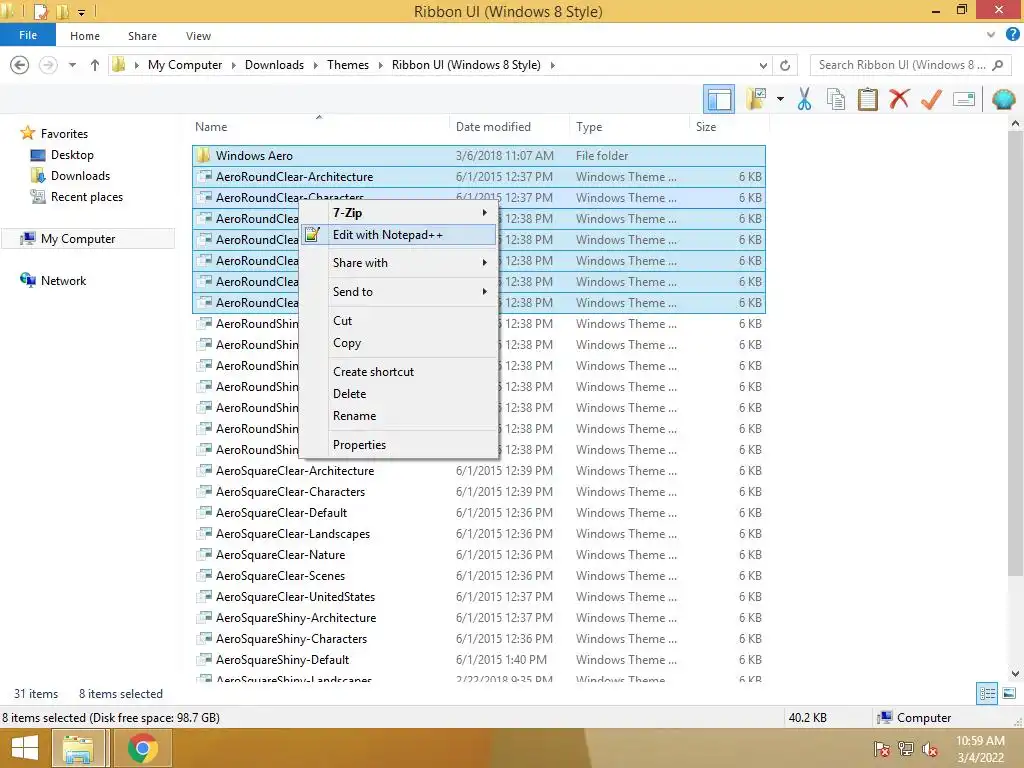Click the teal shell icon in toolbar
This screenshot has width=1024, height=768.
tap(1003, 99)
